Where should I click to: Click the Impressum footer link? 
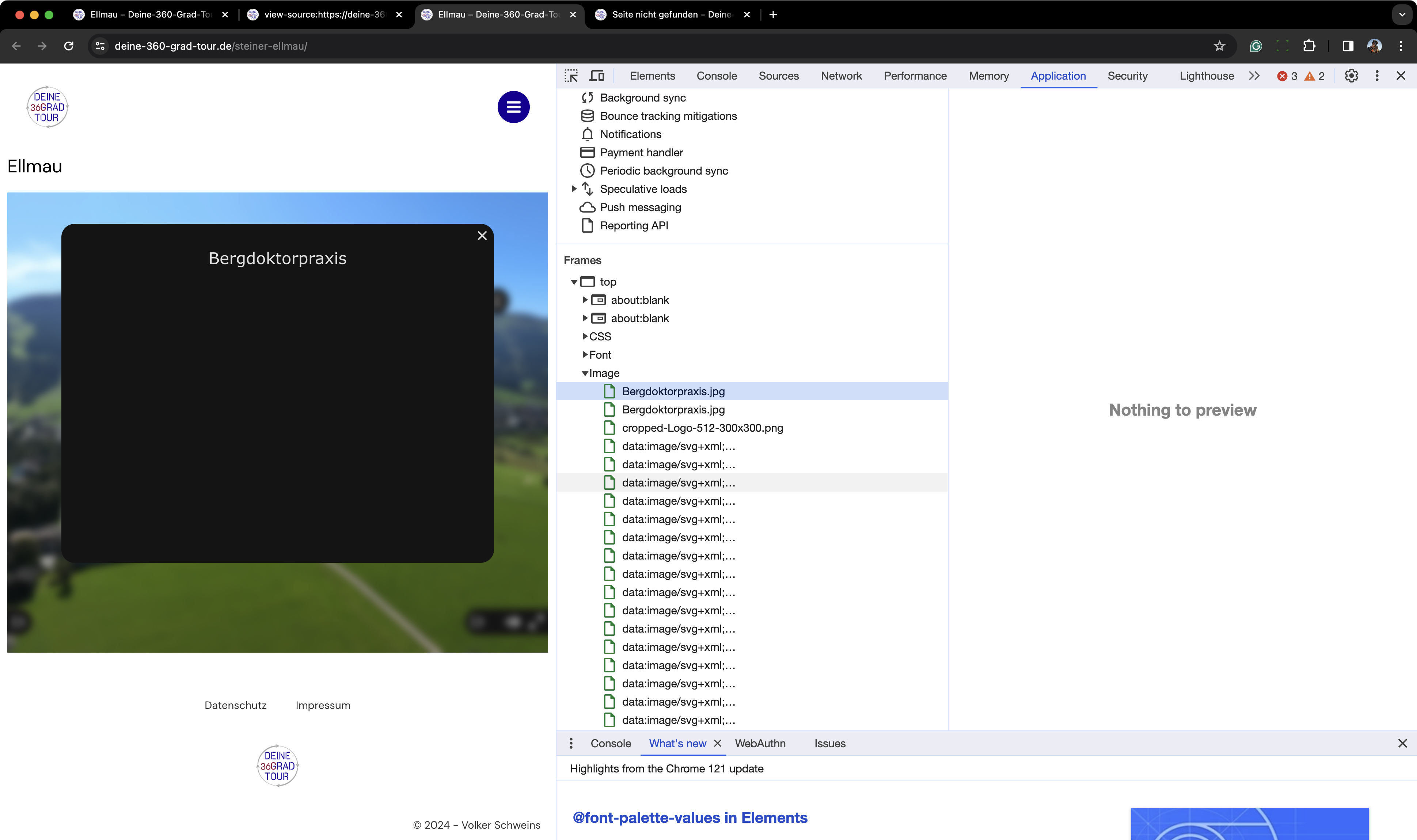pyautogui.click(x=323, y=705)
